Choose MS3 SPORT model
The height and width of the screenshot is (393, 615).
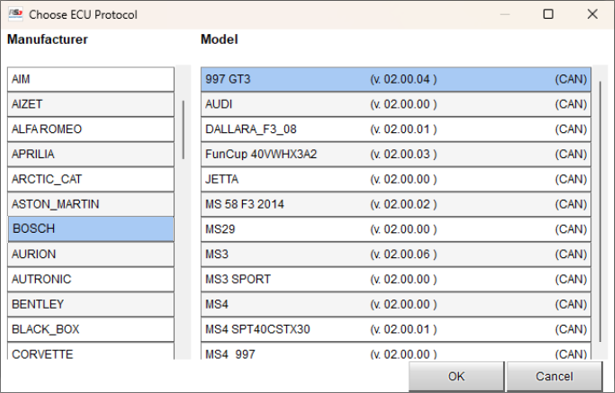(396, 279)
